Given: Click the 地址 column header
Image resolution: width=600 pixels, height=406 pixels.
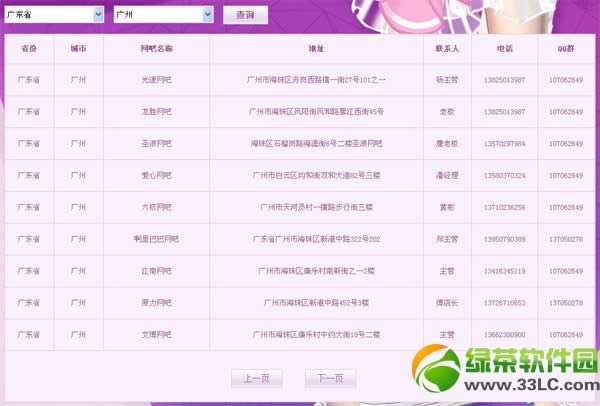Looking at the screenshot, I should coord(316,49).
